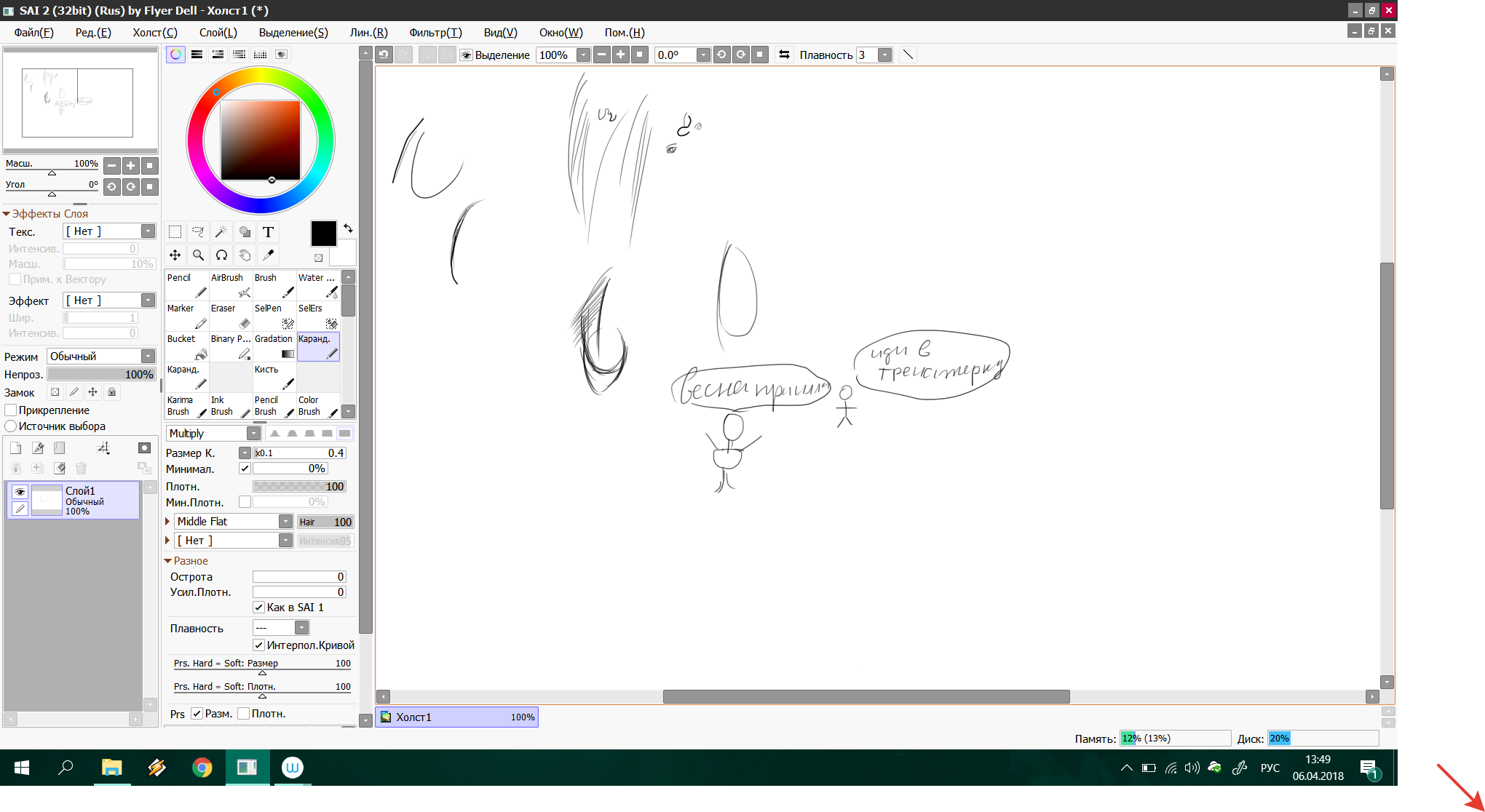
Task: Enable the Прикрепление checkbox
Action: tap(11, 410)
